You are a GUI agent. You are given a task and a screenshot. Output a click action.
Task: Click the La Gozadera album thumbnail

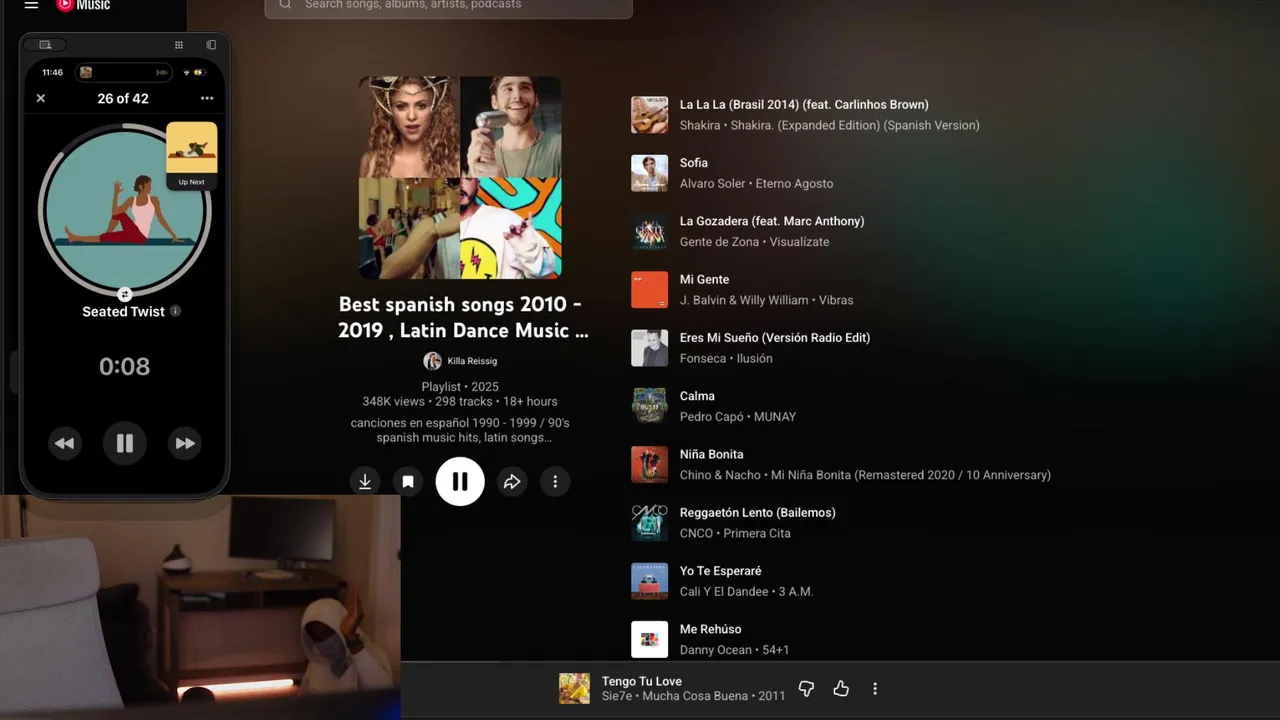click(650, 232)
